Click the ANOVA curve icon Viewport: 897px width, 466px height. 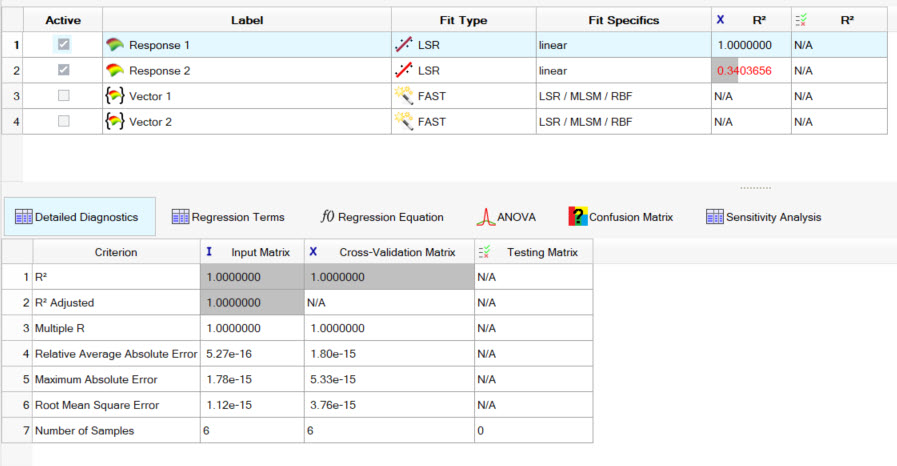click(486, 217)
